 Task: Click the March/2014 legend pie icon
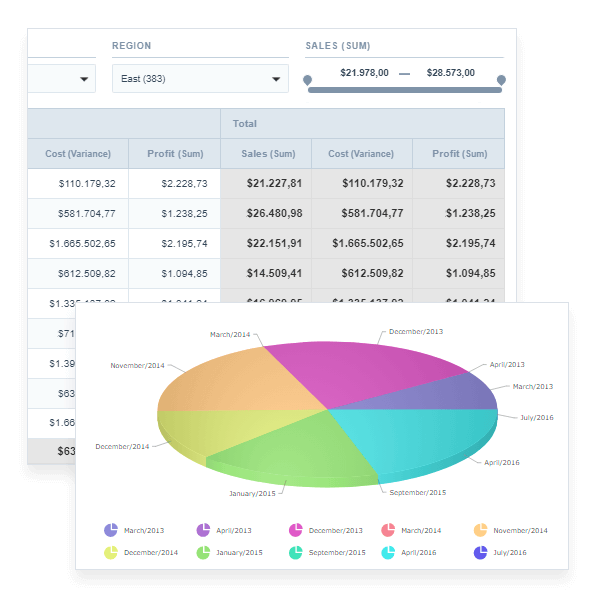[388, 531]
